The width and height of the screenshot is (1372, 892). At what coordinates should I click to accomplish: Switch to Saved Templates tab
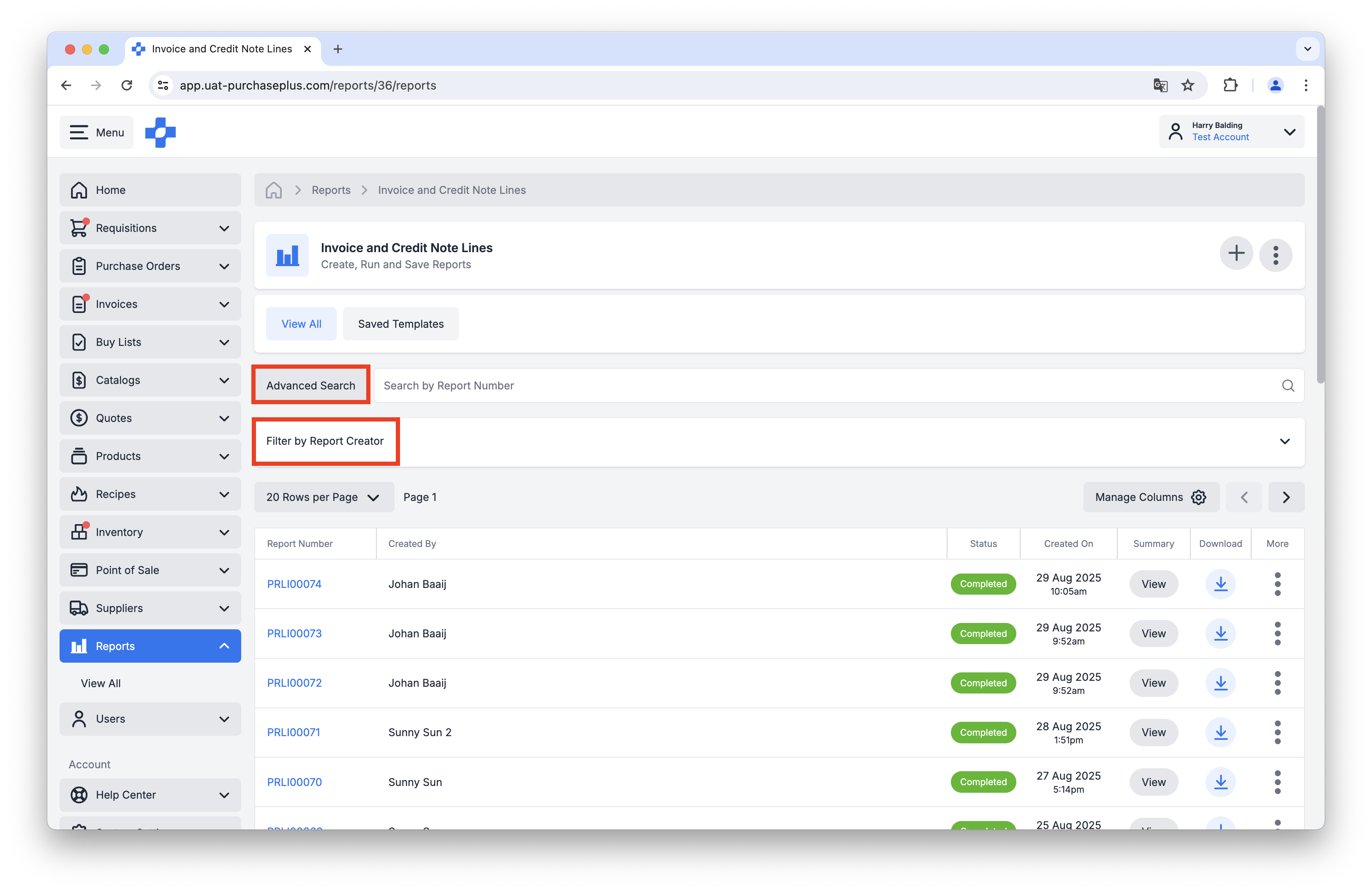(x=400, y=324)
